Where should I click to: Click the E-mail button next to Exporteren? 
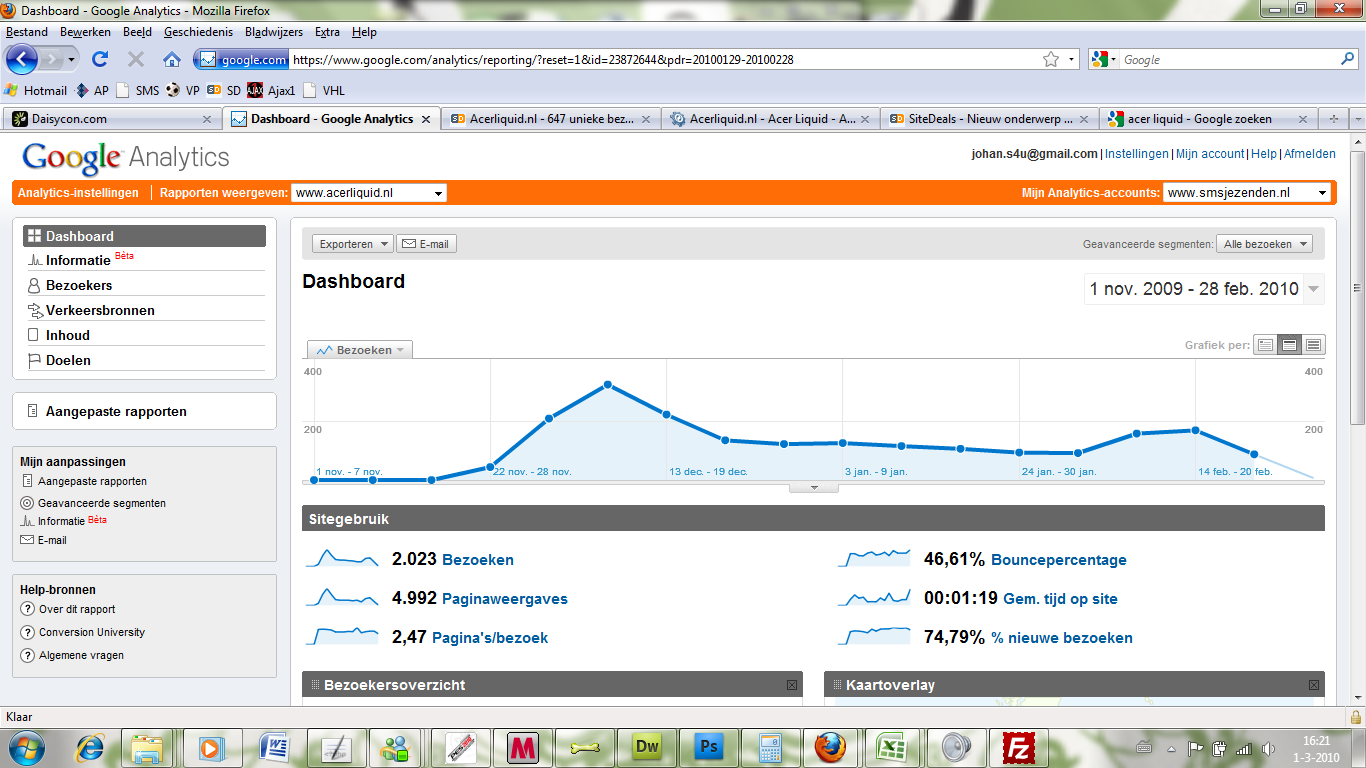(427, 244)
